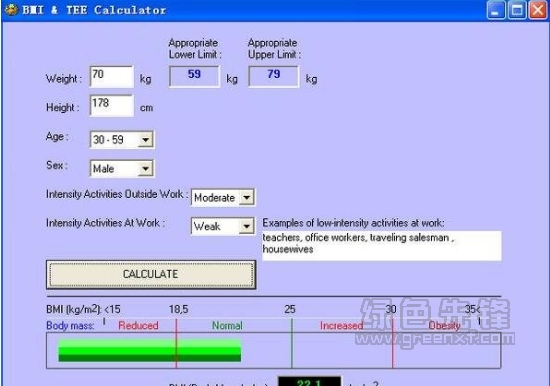Close the BMI & TEE Calculator window
Viewport: 550px width, 386px height.
[538, 10]
